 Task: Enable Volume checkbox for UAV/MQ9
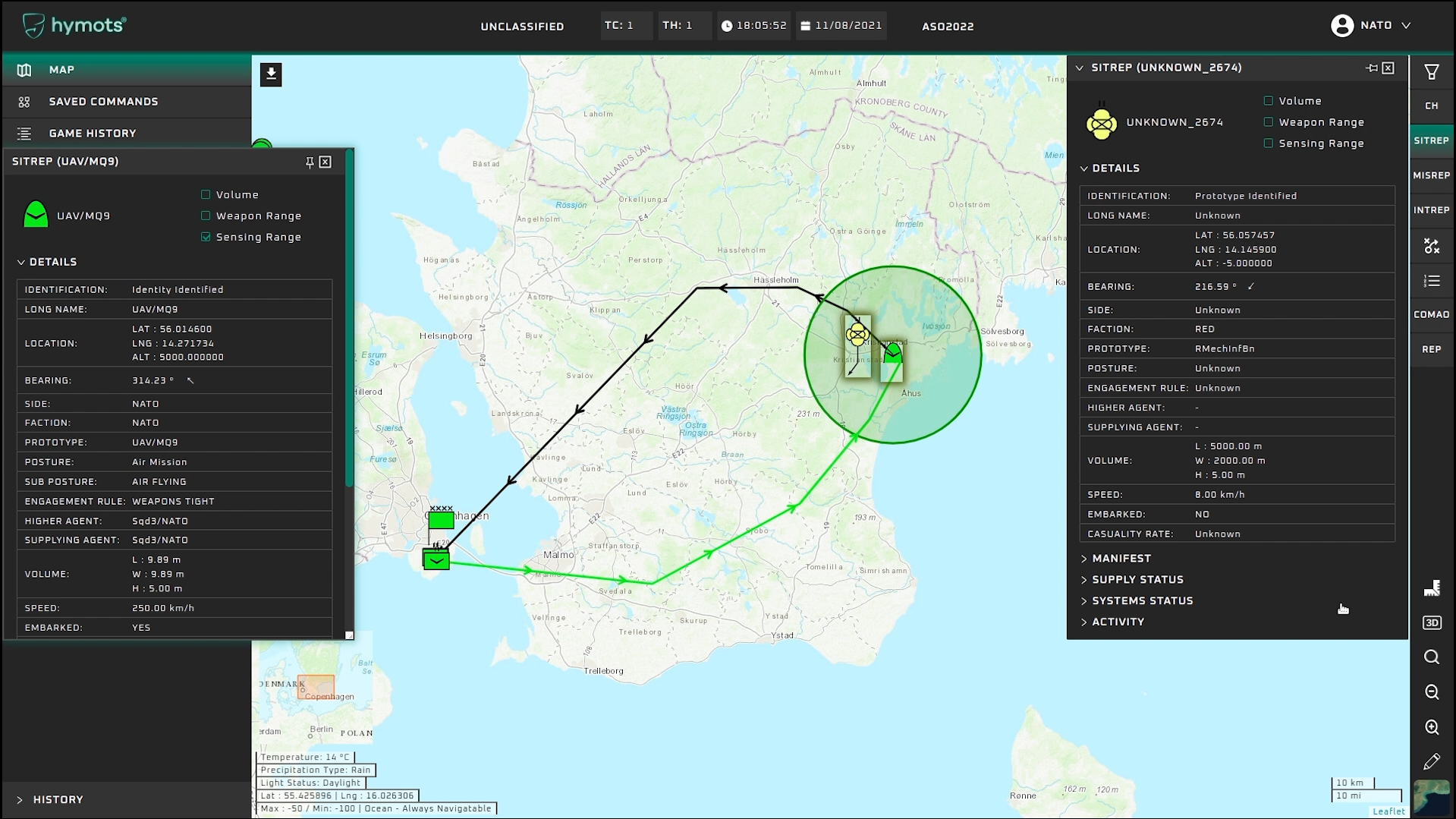pos(206,195)
